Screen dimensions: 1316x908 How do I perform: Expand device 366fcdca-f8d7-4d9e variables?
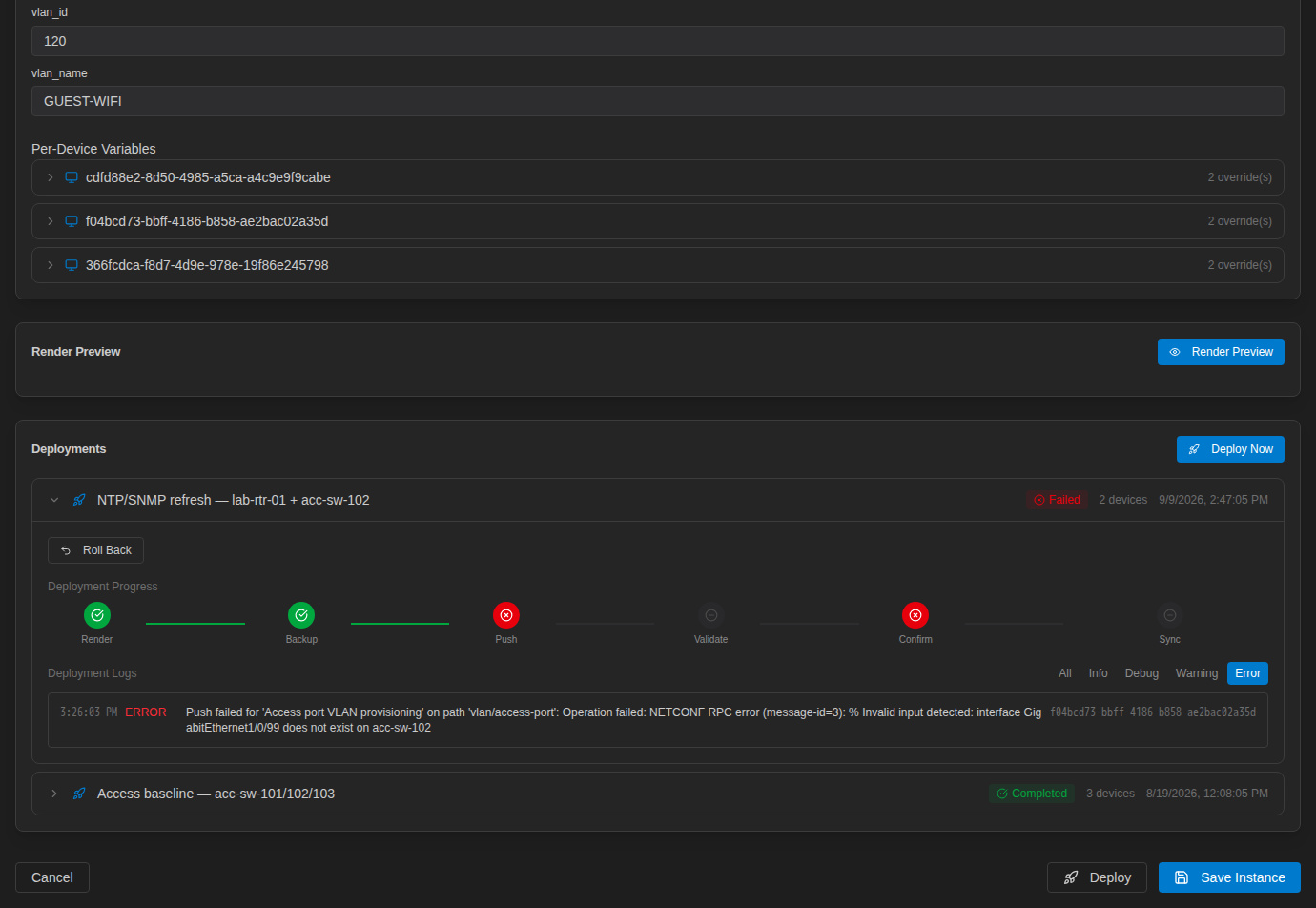[51, 265]
